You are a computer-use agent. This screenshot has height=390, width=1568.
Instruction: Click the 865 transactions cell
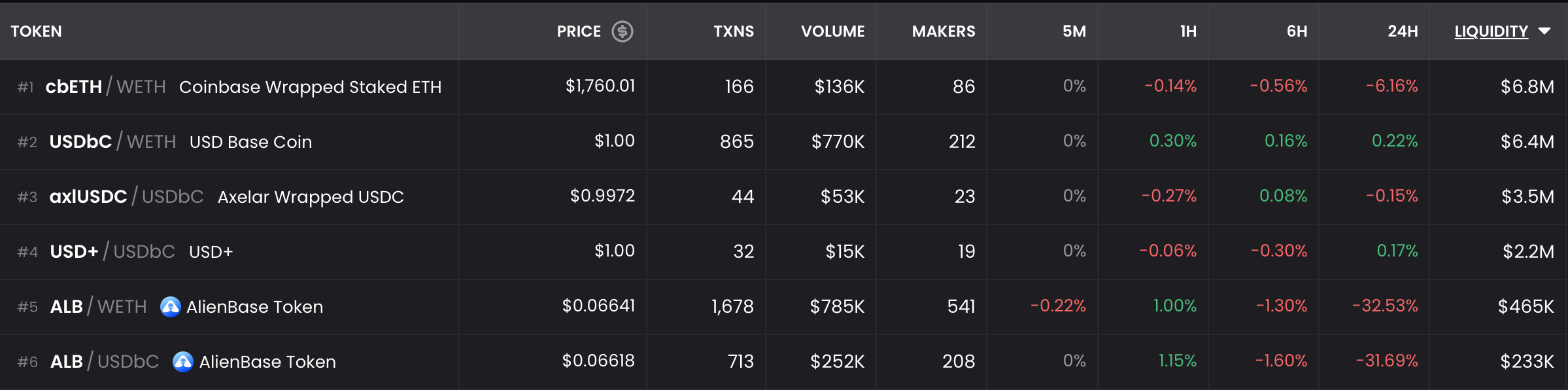tap(737, 141)
